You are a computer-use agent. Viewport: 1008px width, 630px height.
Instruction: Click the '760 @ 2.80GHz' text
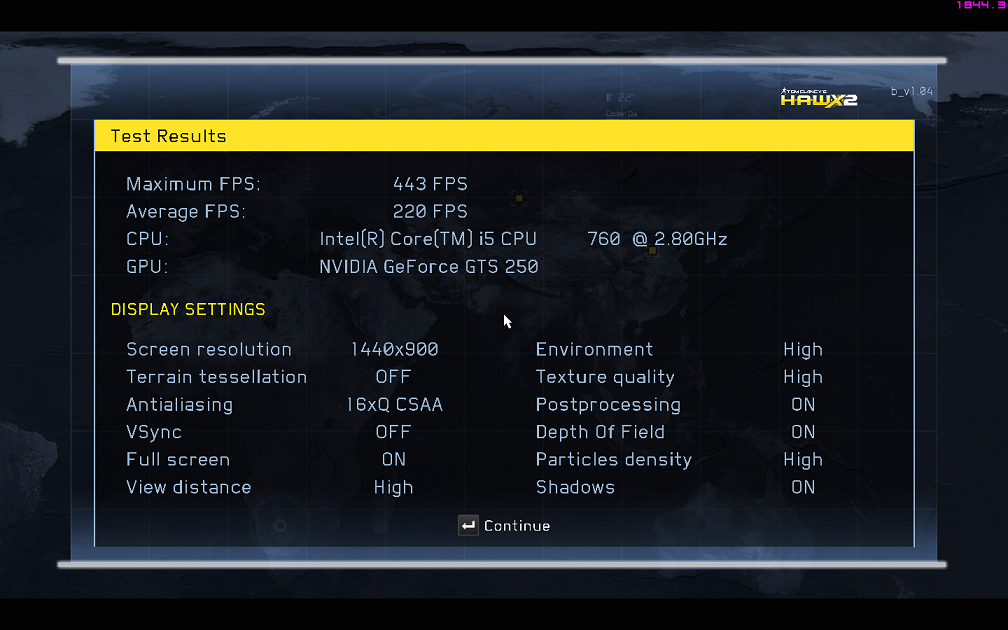(657, 239)
